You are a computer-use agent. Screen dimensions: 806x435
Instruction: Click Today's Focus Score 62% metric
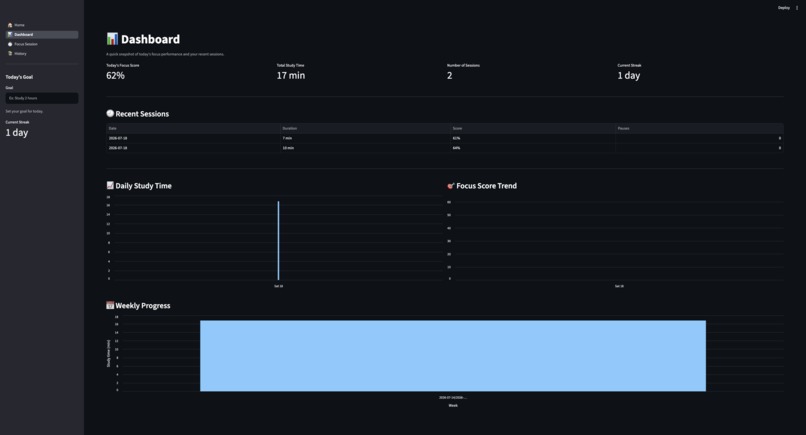pos(115,76)
